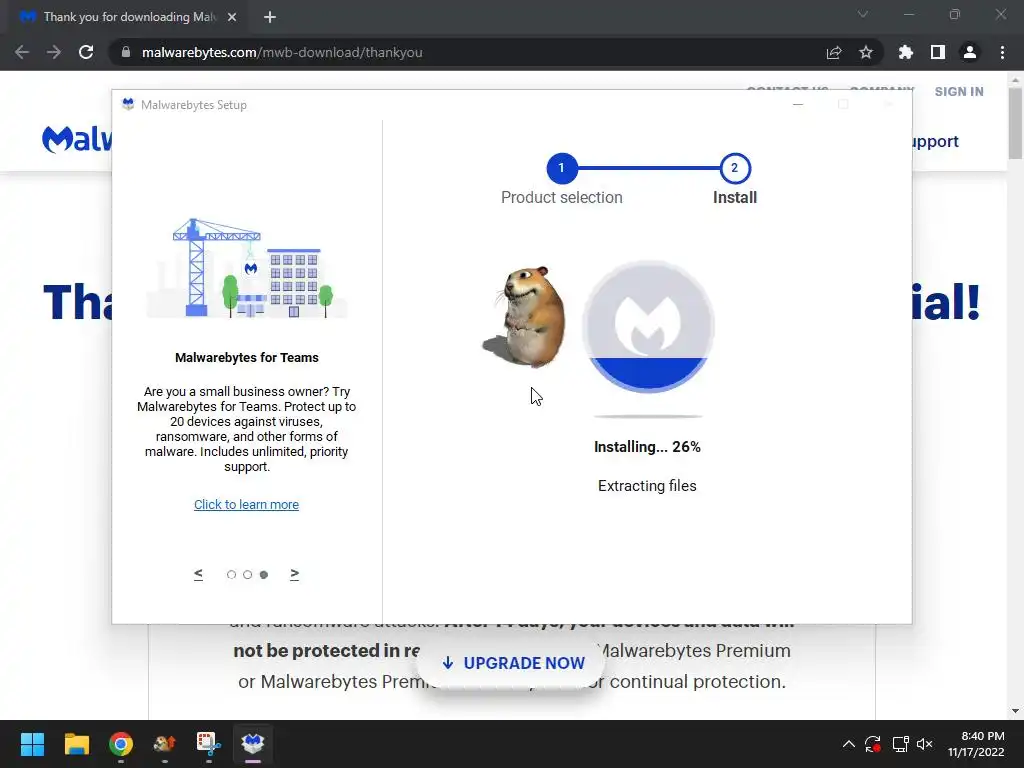Click the browser forward arrow
Viewport: 1024px width, 768px height.
[x=54, y=52]
